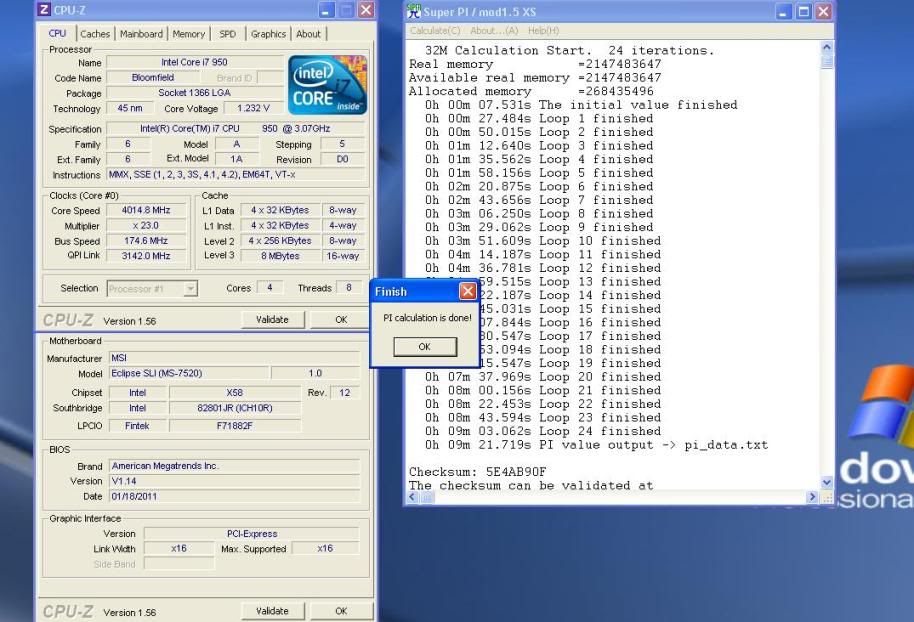914x622 pixels.
Task: Maximize the Super PI window
Action: click(x=804, y=11)
